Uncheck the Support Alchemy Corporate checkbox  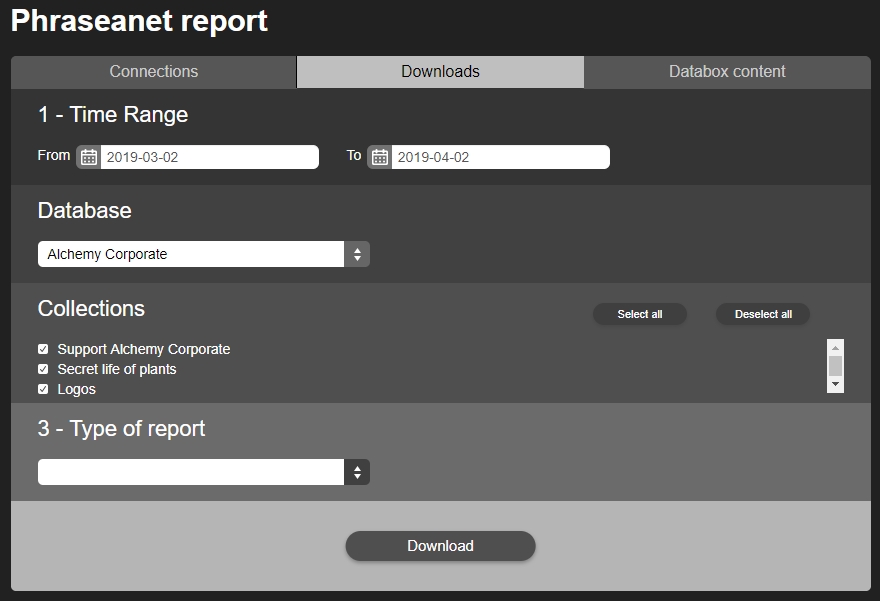tap(43, 349)
